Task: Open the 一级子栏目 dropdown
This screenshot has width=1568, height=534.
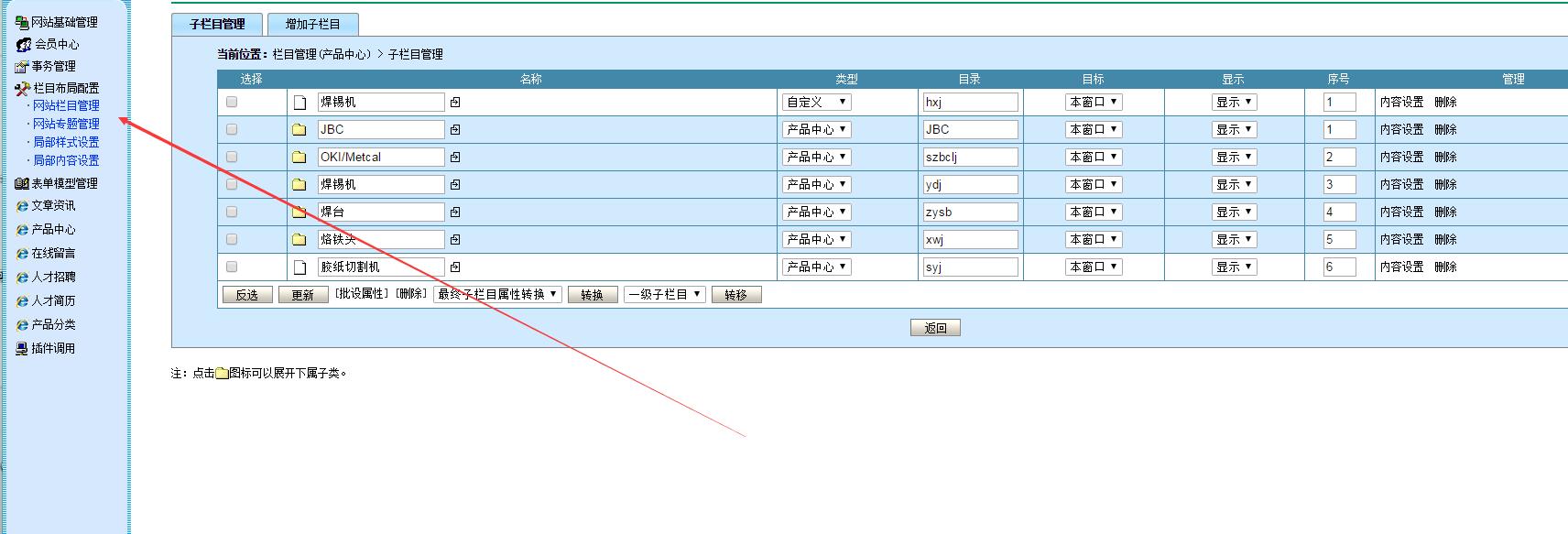Action: tap(664, 294)
